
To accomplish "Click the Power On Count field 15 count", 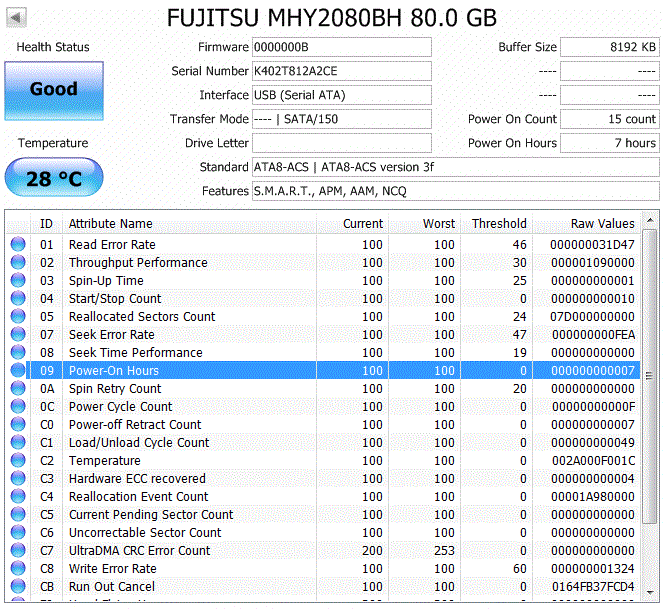I will (610, 119).
